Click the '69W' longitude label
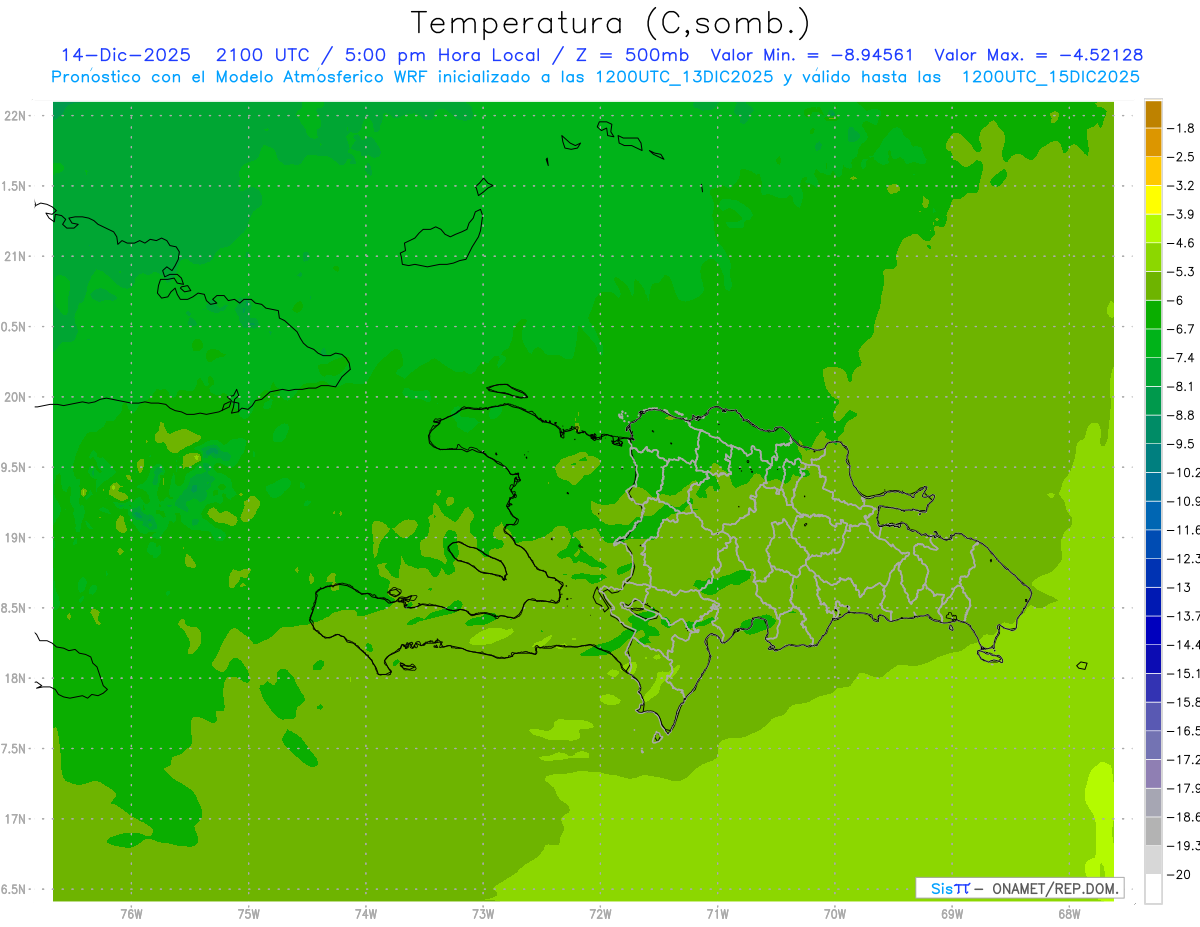Image resolution: width=1200 pixels, height=927 pixels. 952,914
